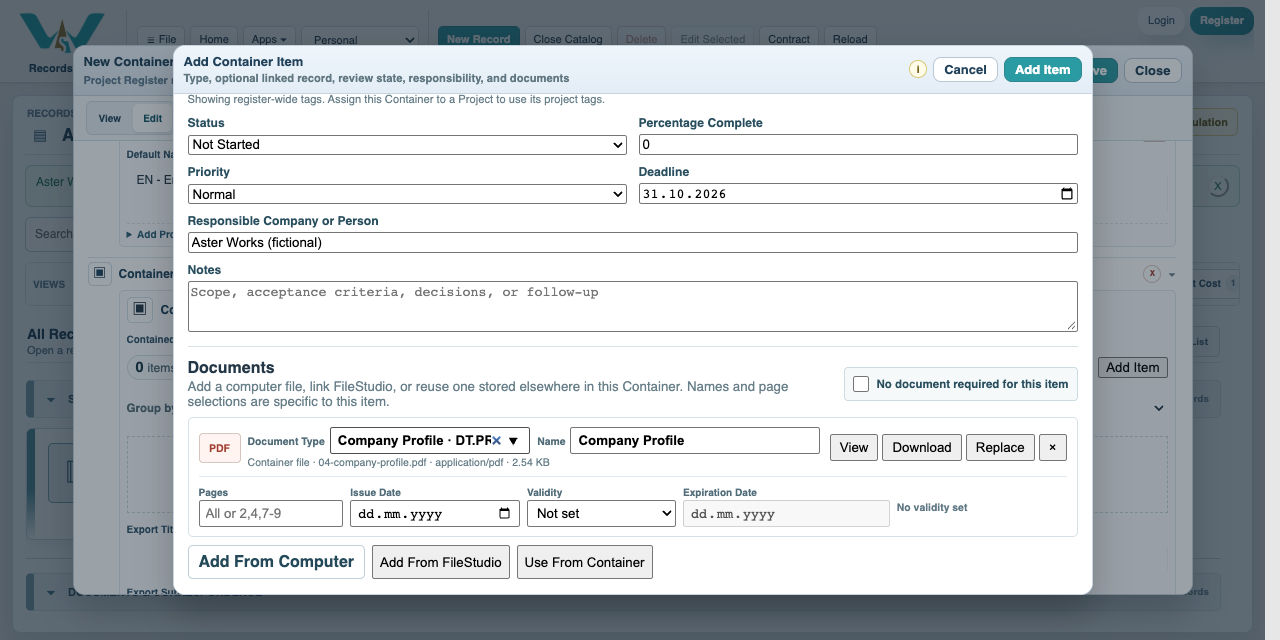Open the Status dropdown
The width and height of the screenshot is (1280, 640).
[407, 144]
